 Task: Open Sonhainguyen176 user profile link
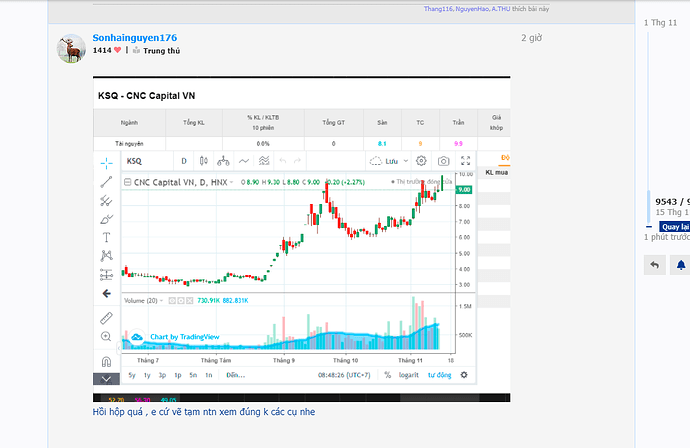click(135, 38)
